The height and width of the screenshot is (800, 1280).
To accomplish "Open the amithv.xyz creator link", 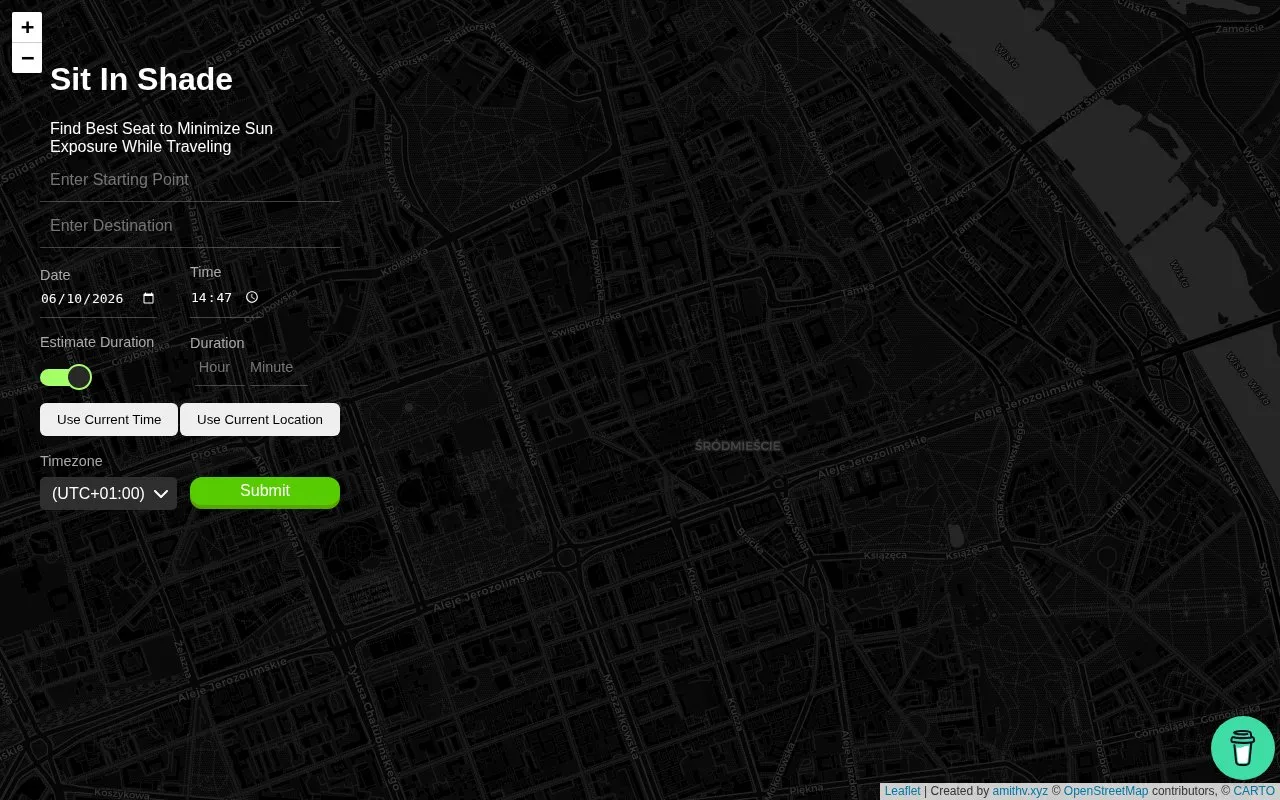I will (1020, 791).
